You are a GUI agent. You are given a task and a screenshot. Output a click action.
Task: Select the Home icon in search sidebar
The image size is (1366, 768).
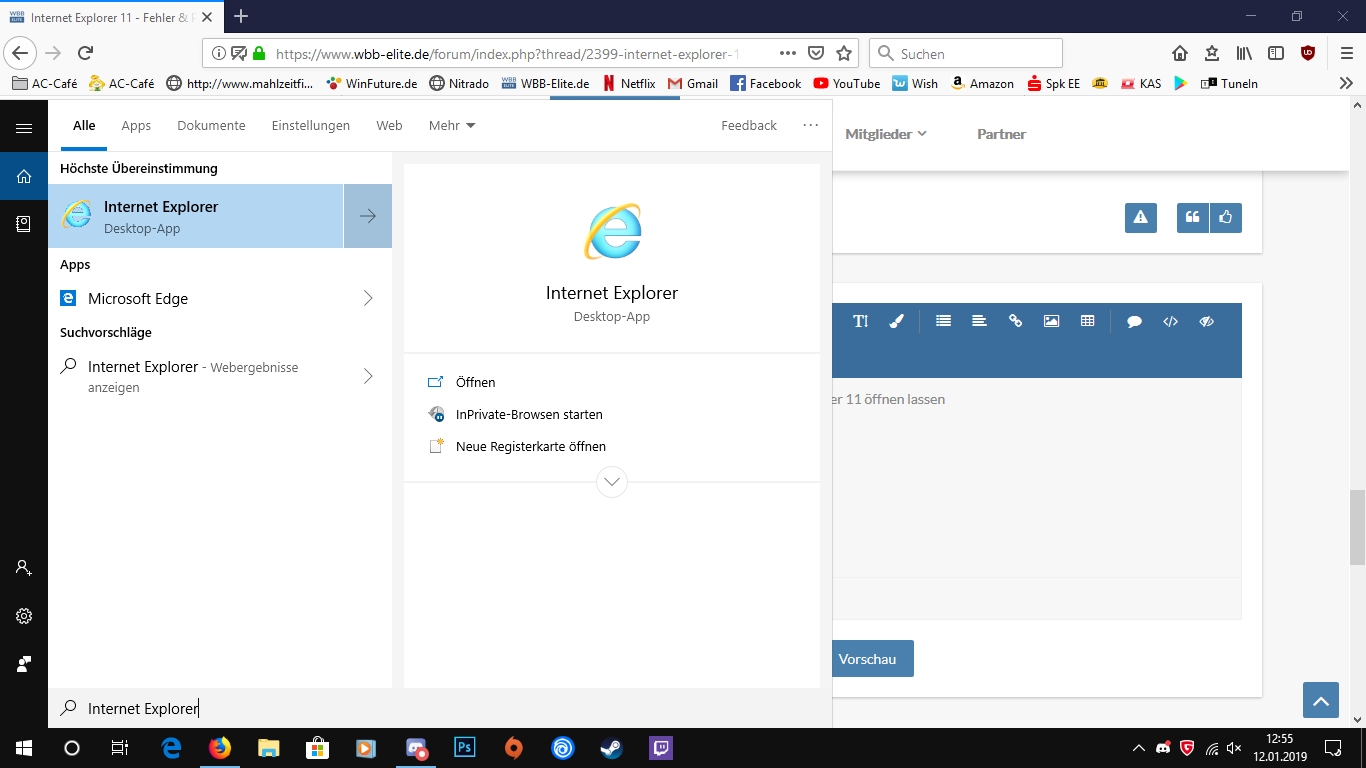(x=24, y=176)
